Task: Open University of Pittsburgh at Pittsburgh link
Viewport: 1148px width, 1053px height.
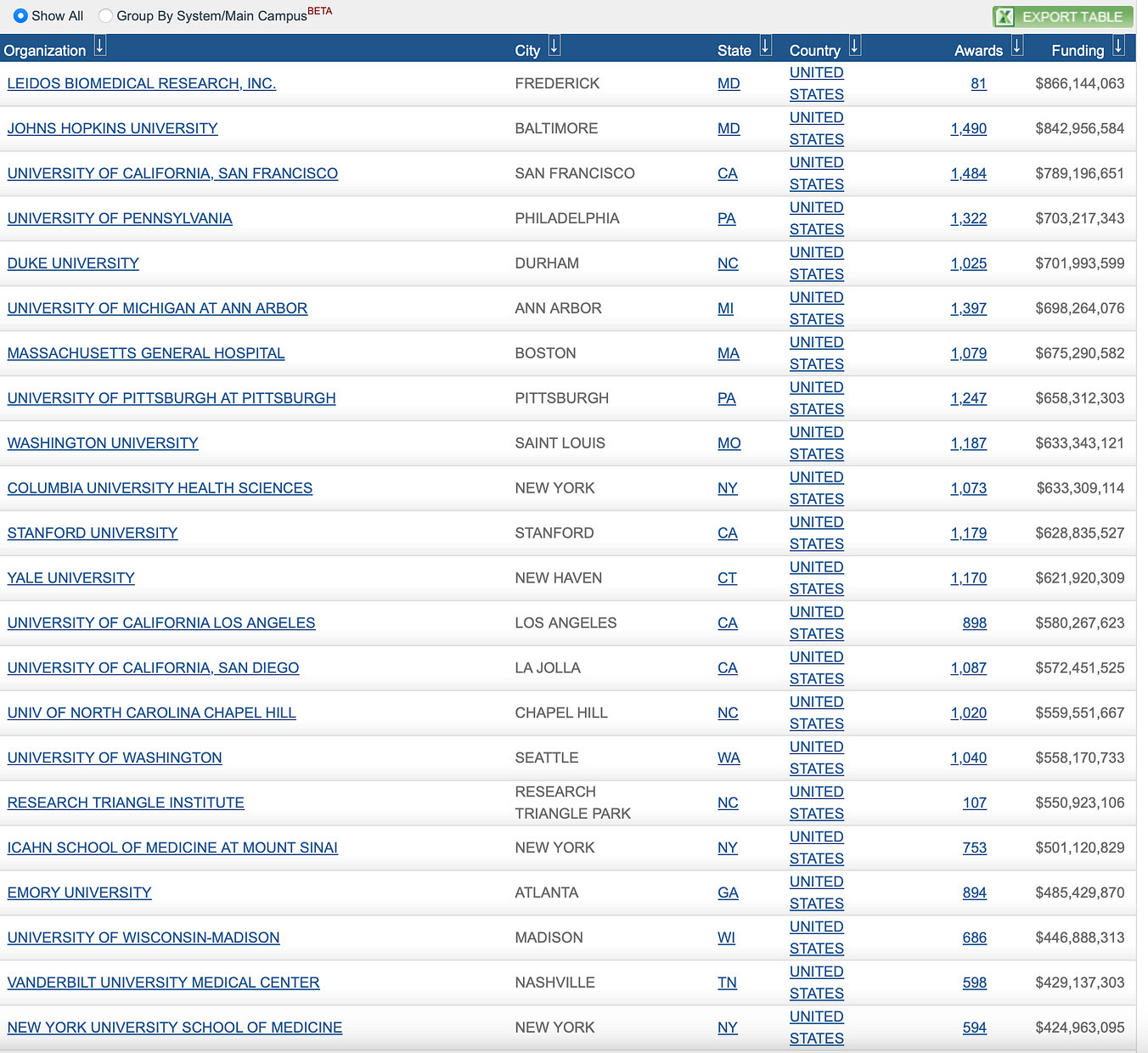Action: click(x=172, y=398)
